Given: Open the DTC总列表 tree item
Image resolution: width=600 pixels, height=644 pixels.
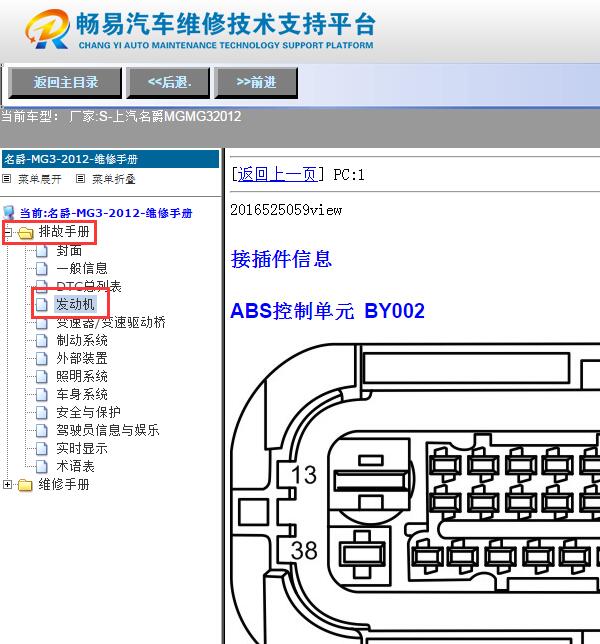Looking at the screenshot, I should coord(89,286).
